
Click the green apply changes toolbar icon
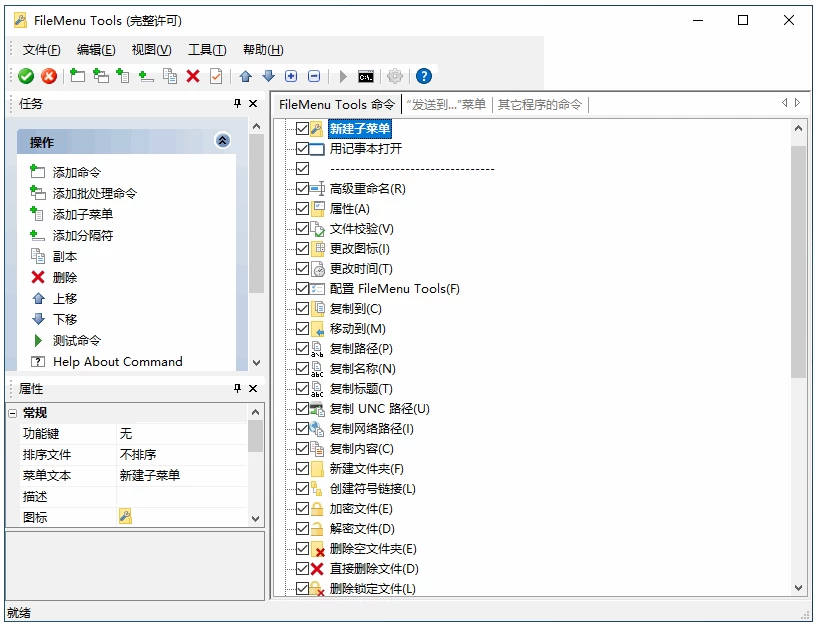tap(26, 76)
